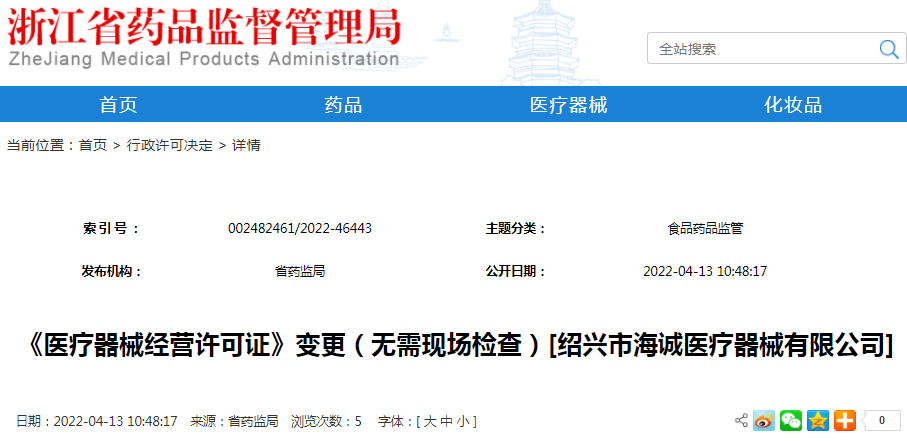The width and height of the screenshot is (907, 441).
Task: Open the 化妆品 navigation tab
Action: (x=793, y=105)
